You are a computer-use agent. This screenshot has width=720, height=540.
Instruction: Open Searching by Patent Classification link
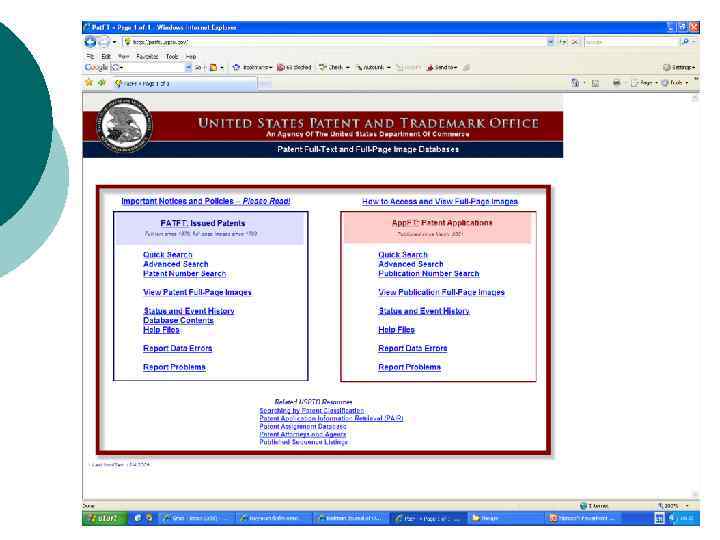(312, 411)
